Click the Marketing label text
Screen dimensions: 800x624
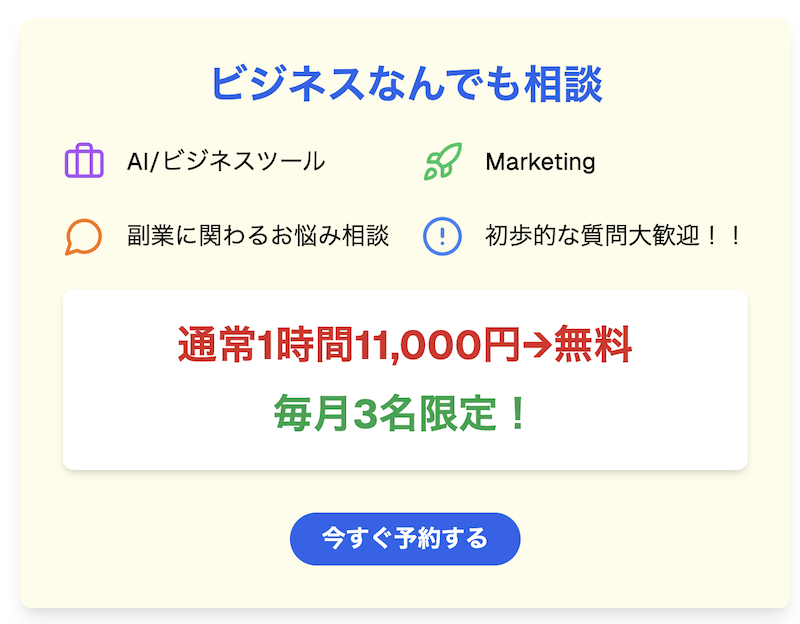point(540,161)
